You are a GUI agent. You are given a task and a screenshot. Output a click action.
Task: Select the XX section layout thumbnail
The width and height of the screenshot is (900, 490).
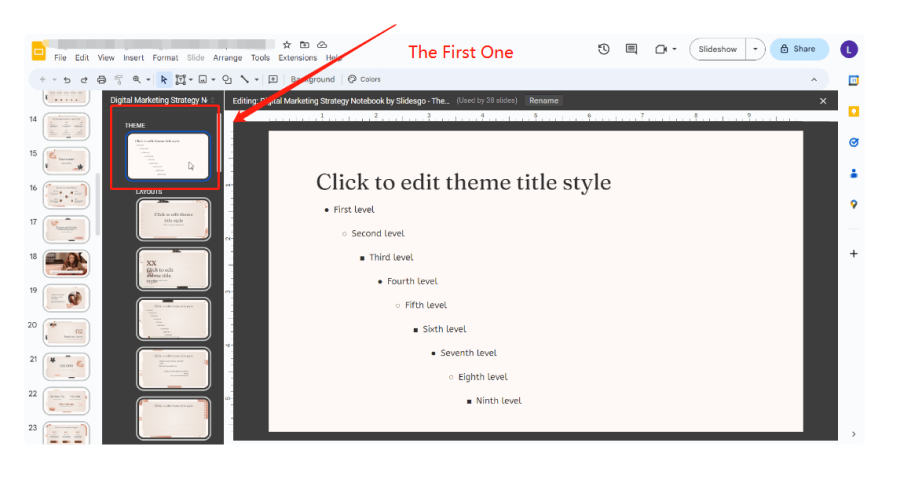point(173,269)
